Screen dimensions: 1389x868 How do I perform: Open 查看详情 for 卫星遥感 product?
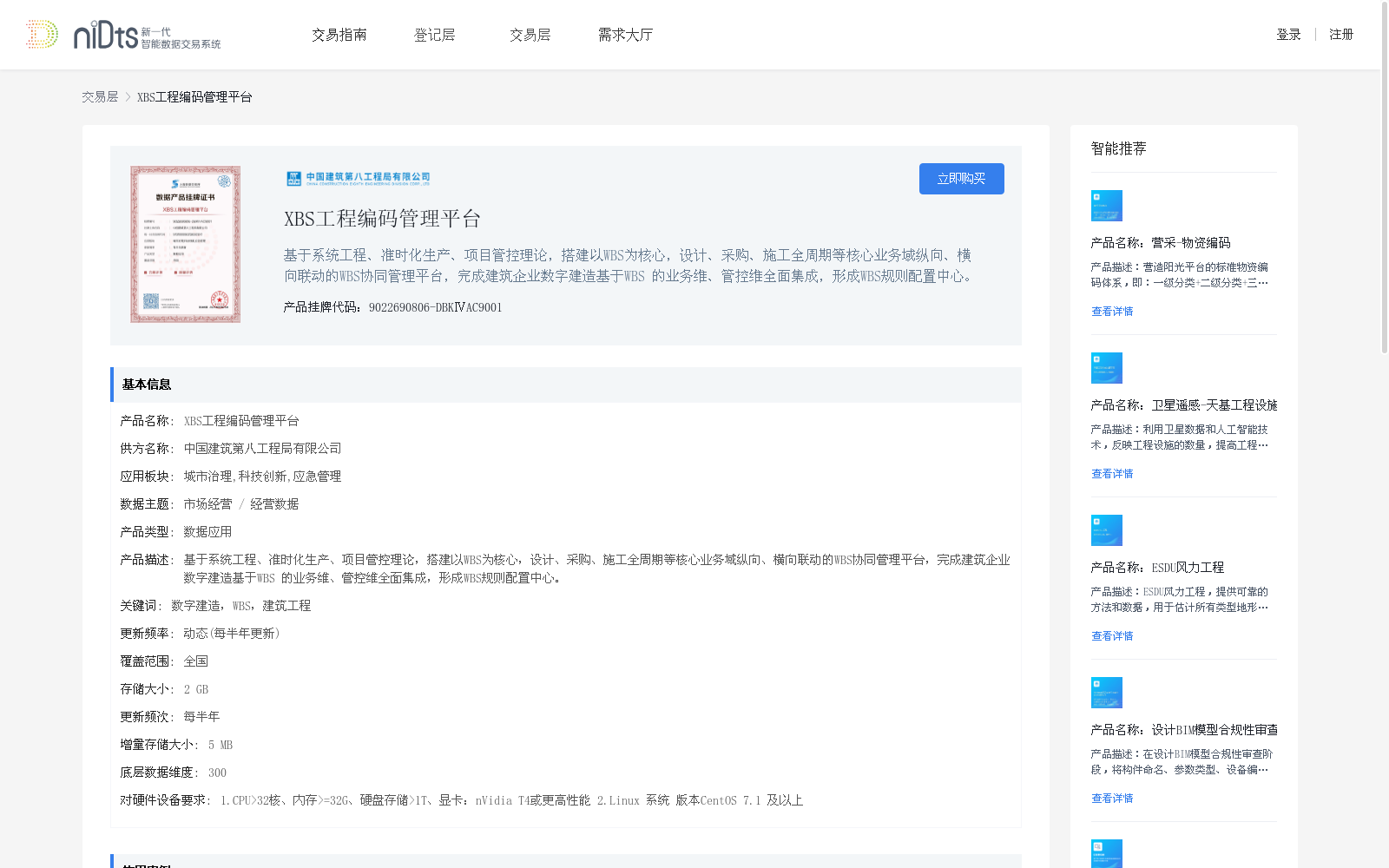tap(1112, 474)
